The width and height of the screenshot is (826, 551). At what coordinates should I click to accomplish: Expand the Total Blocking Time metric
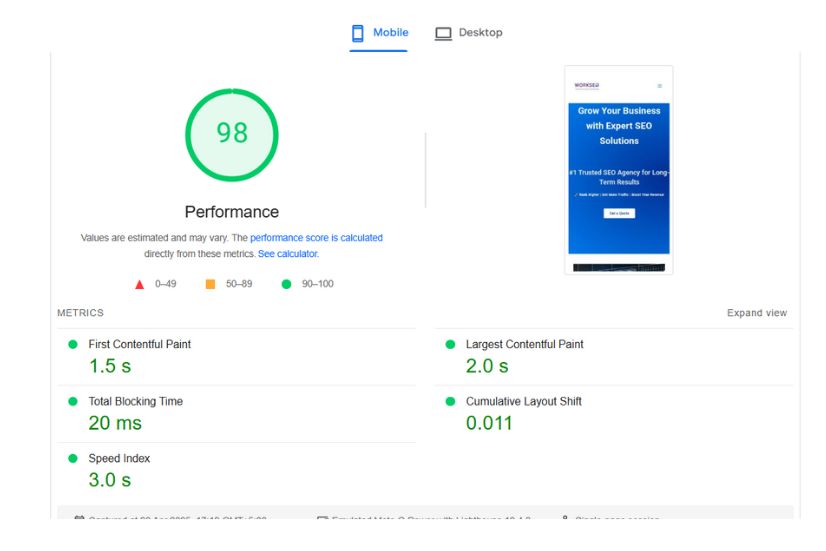pos(135,401)
